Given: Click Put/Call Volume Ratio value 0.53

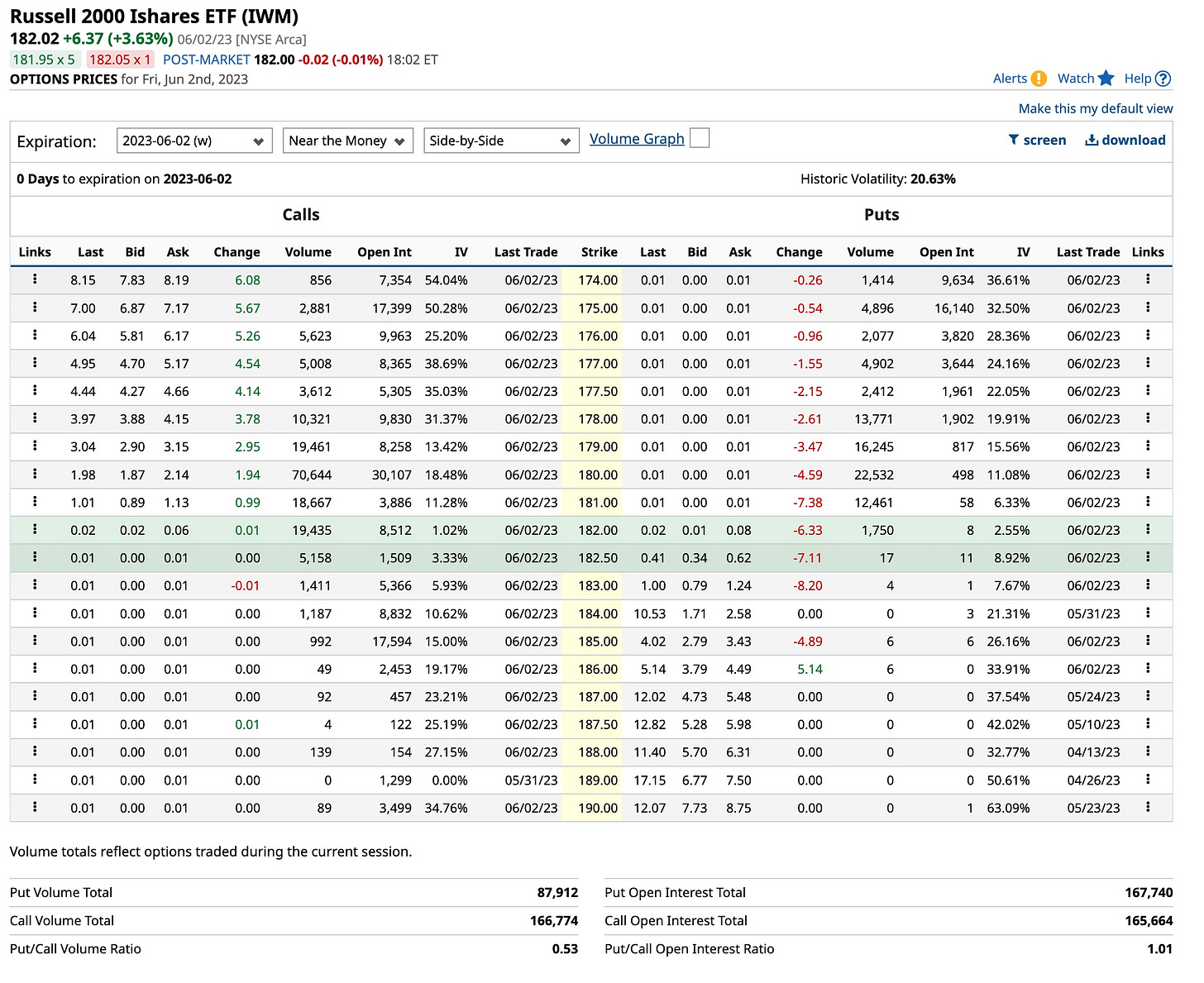Looking at the screenshot, I should point(565,949).
